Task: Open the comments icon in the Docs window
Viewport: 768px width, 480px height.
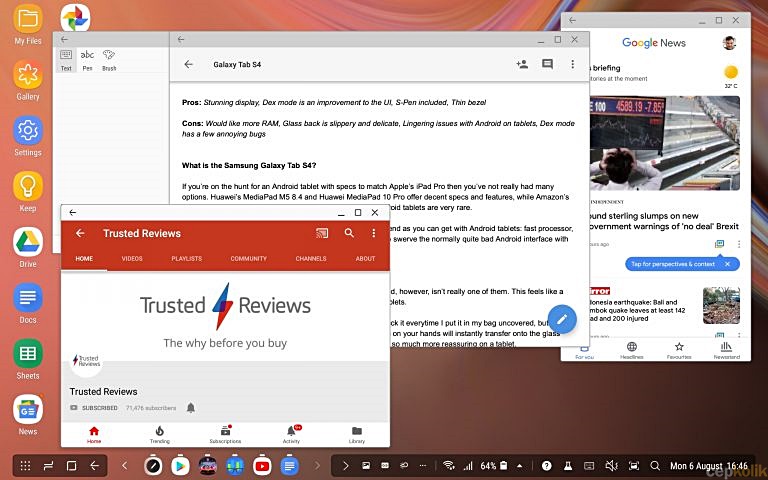Action: tap(548, 64)
